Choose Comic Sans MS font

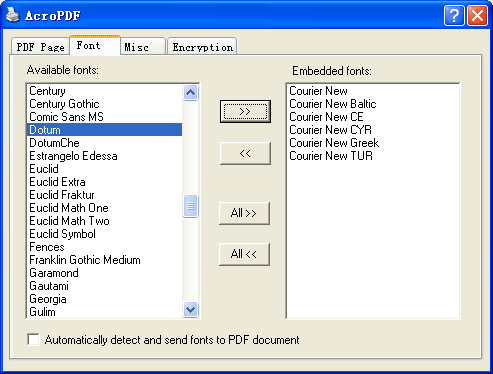point(104,117)
